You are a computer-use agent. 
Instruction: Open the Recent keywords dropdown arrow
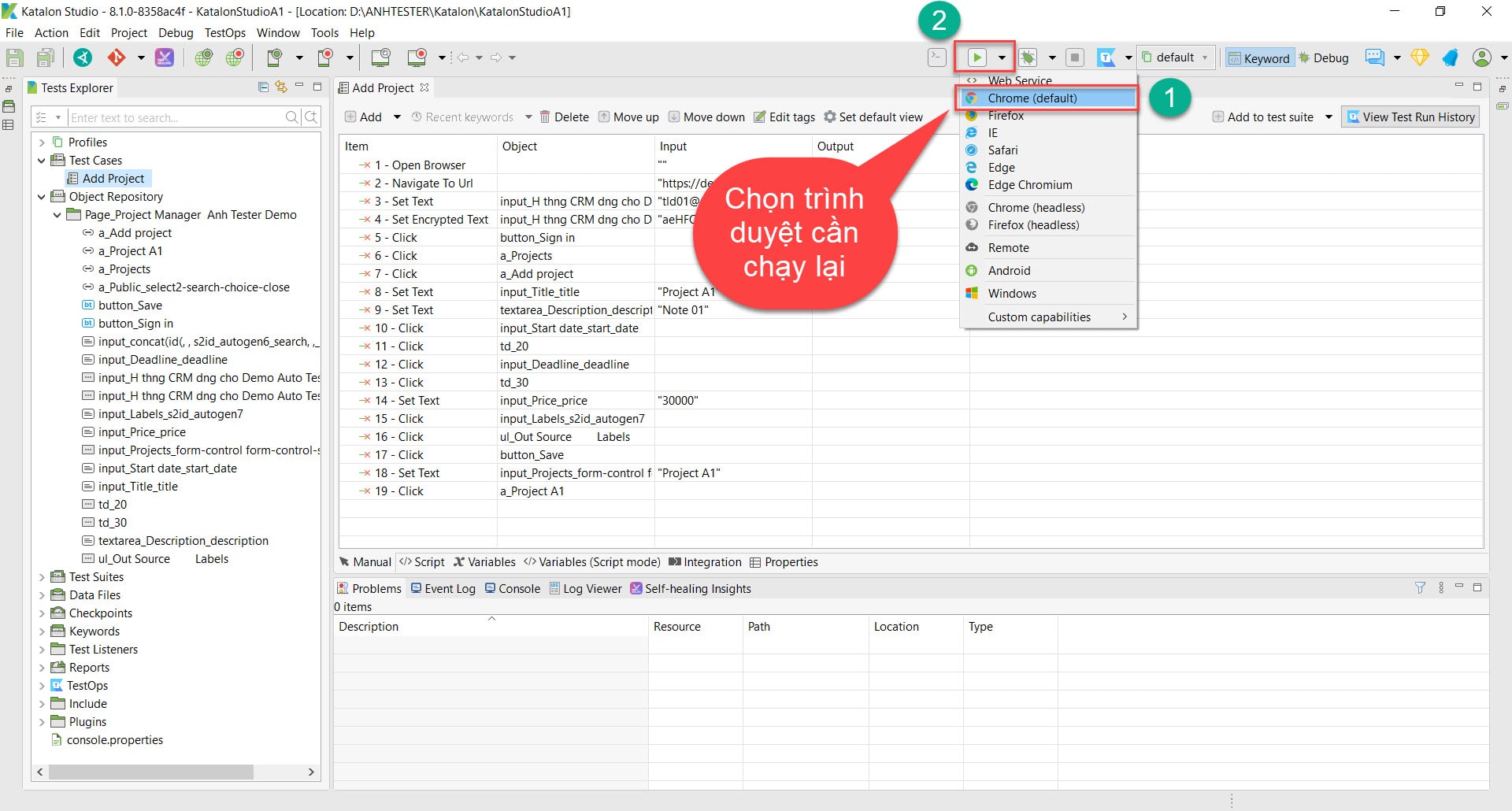point(528,117)
